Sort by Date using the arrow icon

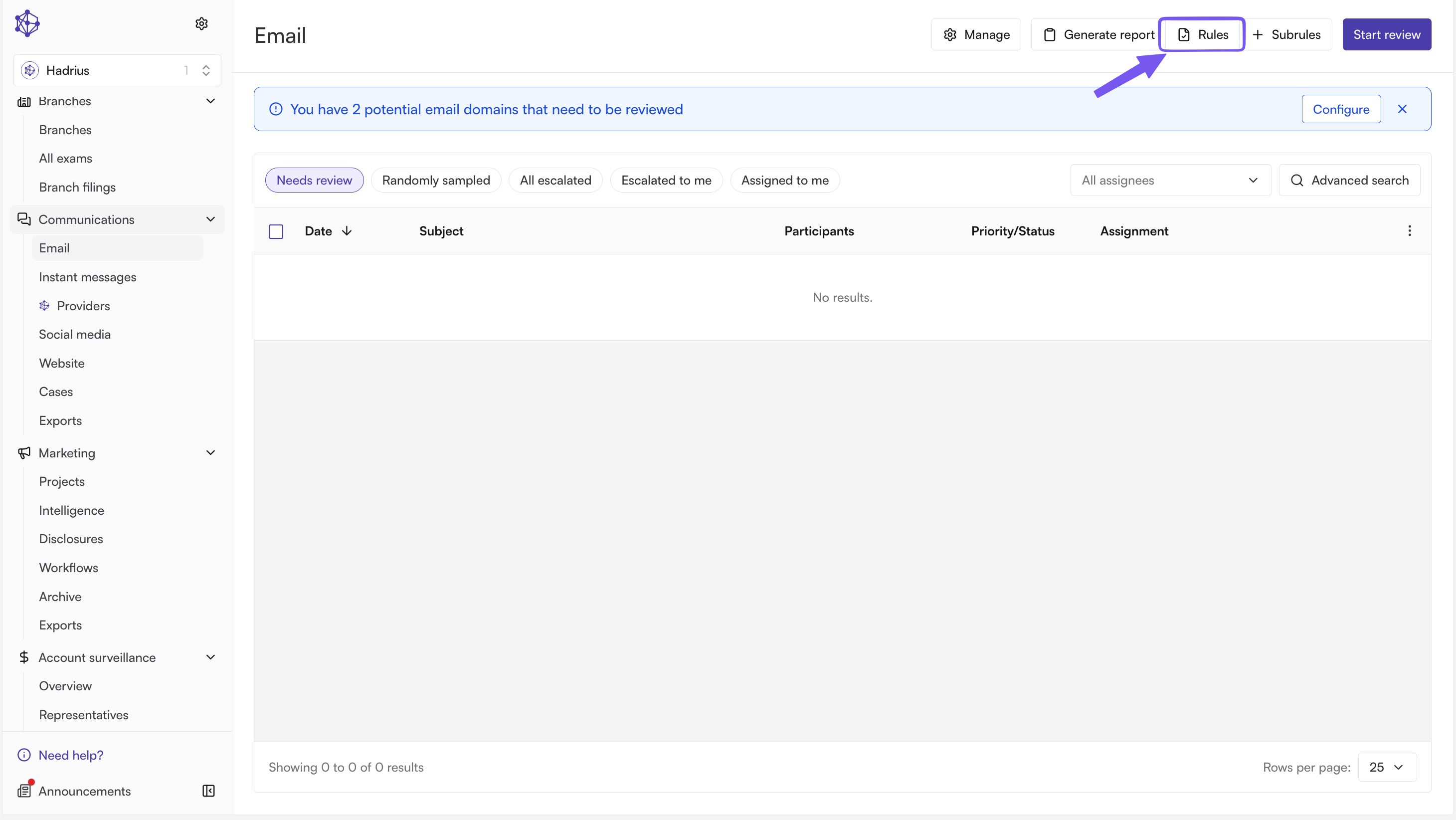coord(347,231)
